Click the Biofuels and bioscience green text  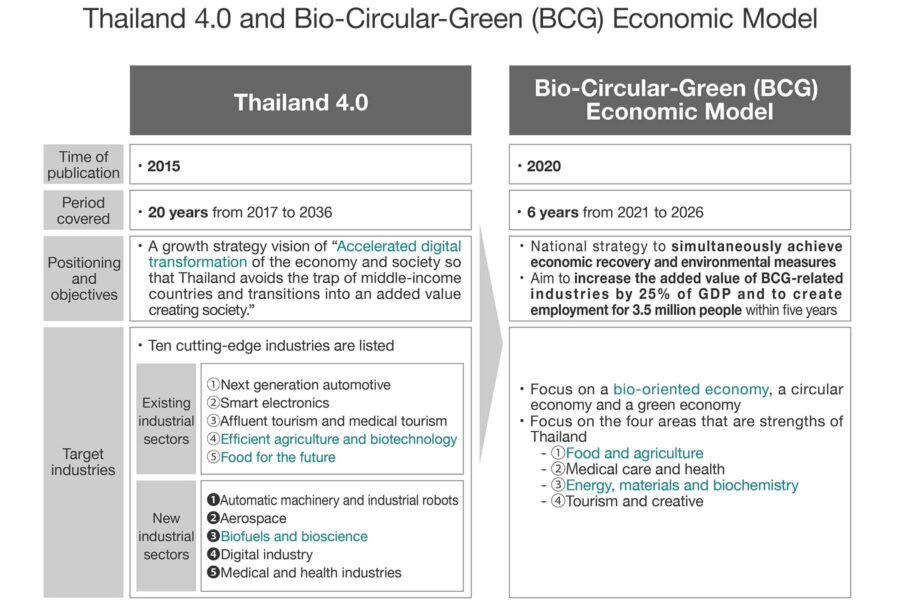tap(293, 536)
